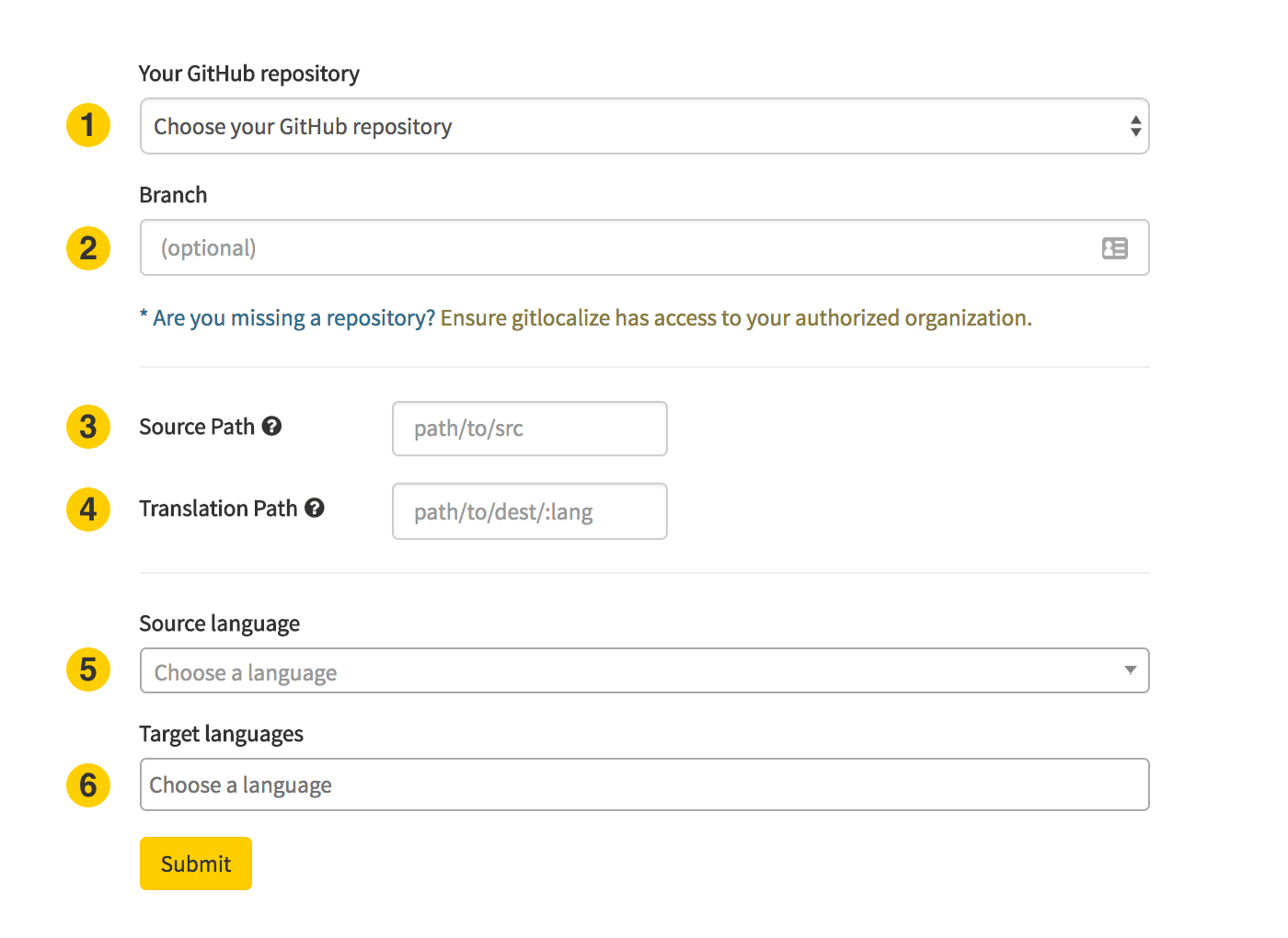This screenshot has width=1288, height=938.
Task: Expand the Source language dropdown
Action: (644, 671)
